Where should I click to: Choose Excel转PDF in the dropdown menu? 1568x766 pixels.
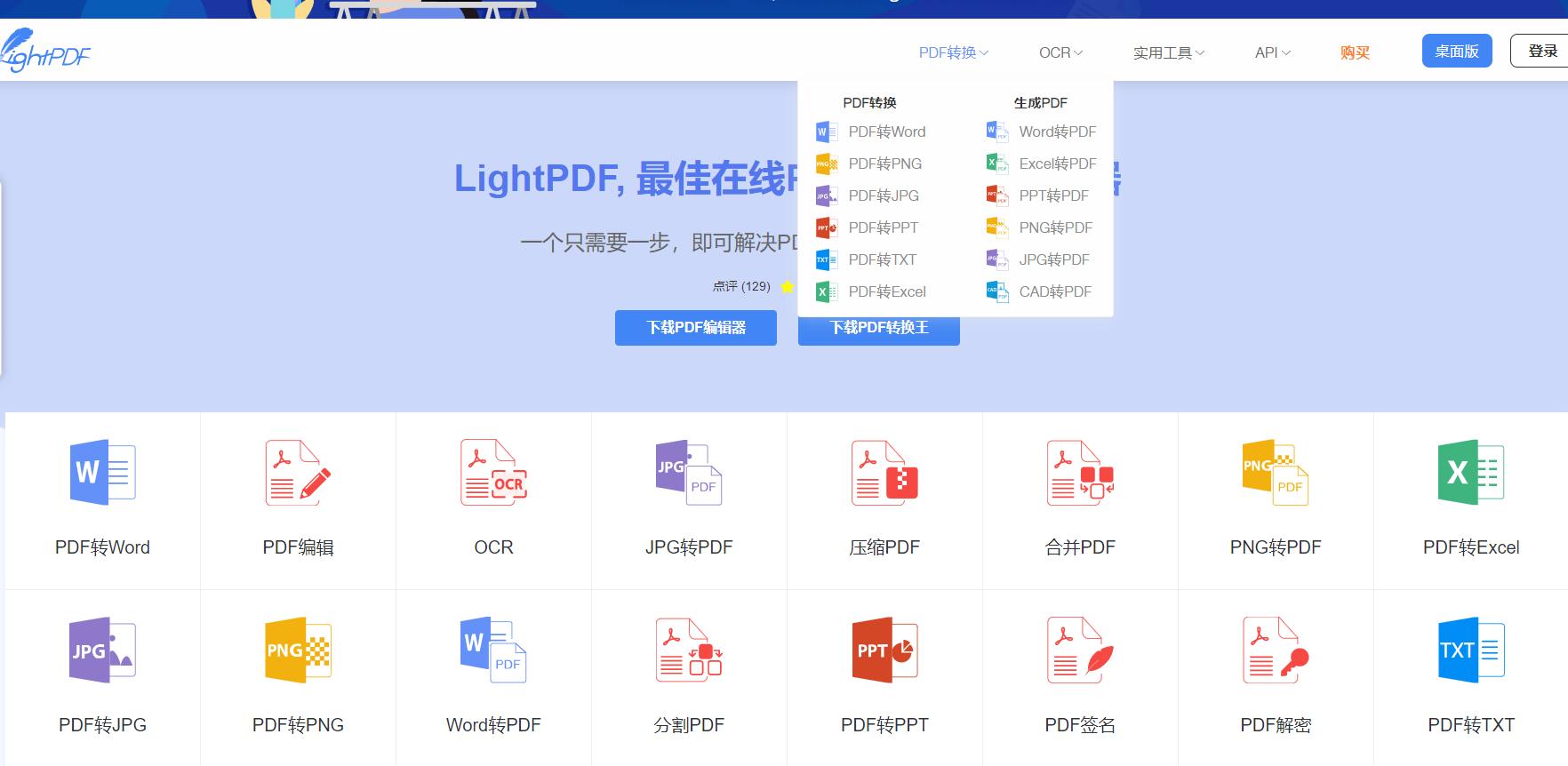tap(1057, 164)
